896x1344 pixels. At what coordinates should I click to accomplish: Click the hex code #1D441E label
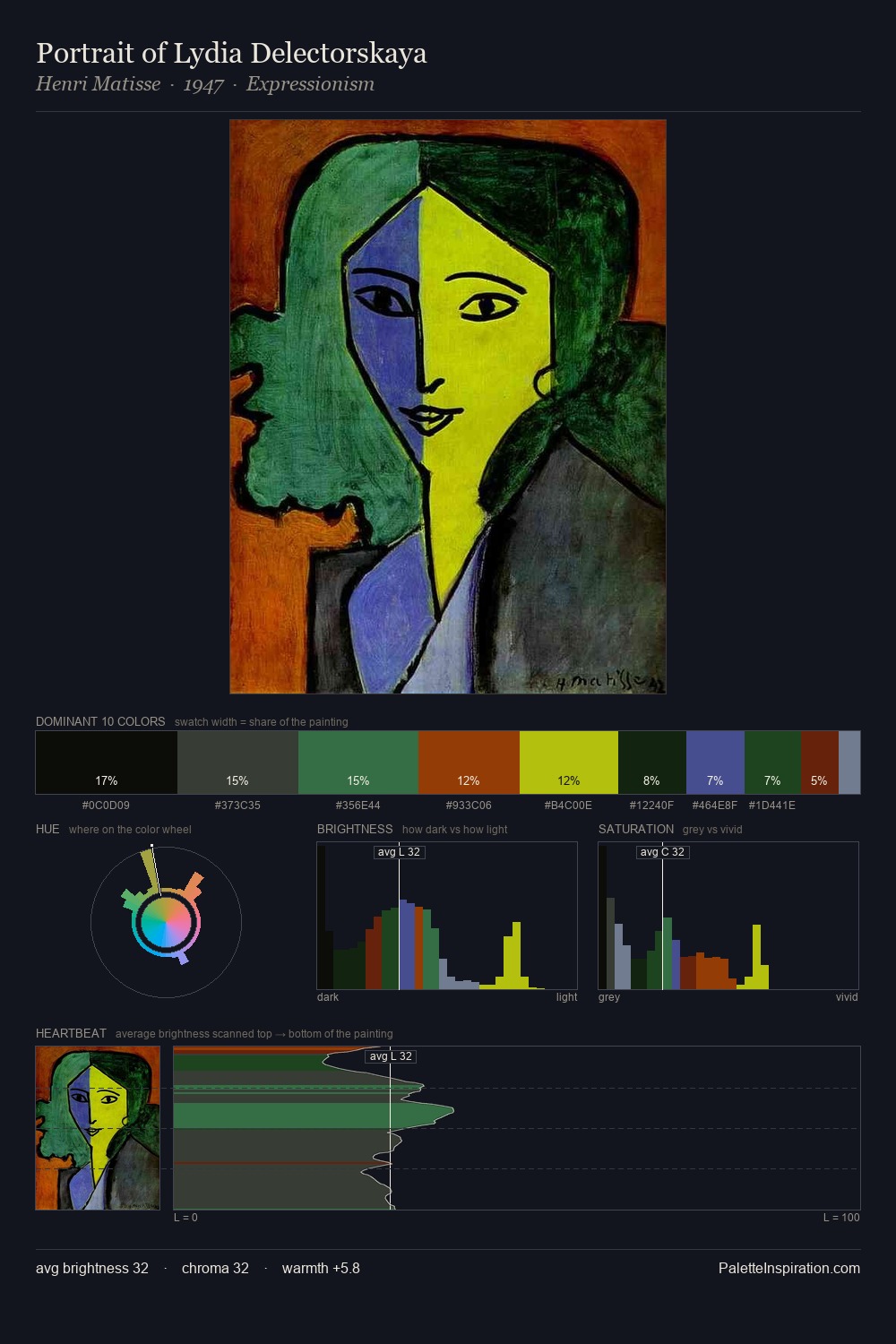772,806
